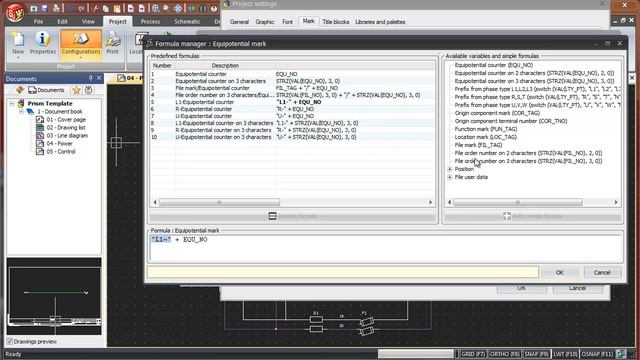The width and height of the screenshot is (640, 360).
Task: Toggle SNAP (F9) in status bar
Action: [536, 354]
